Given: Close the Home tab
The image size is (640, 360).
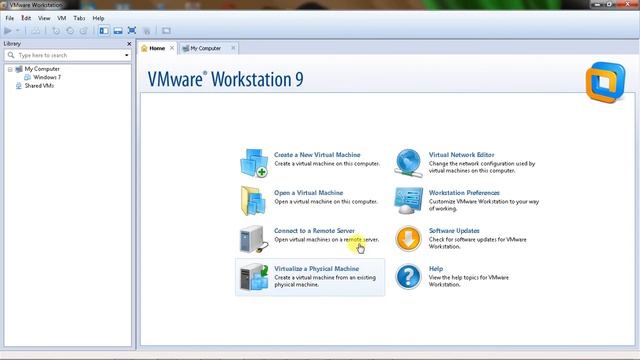Looking at the screenshot, I should [172, 48].
